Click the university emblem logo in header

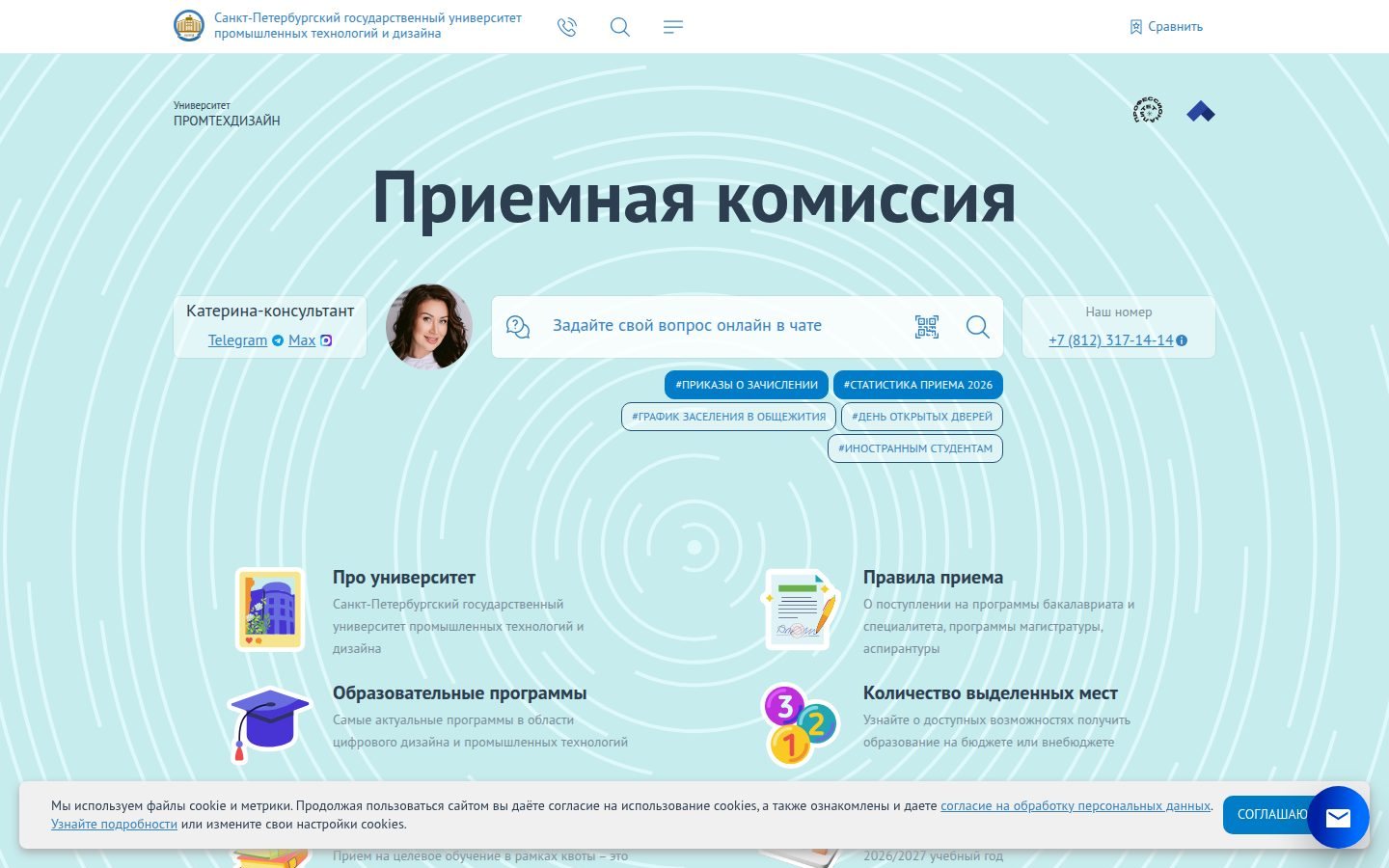point(189,26)
